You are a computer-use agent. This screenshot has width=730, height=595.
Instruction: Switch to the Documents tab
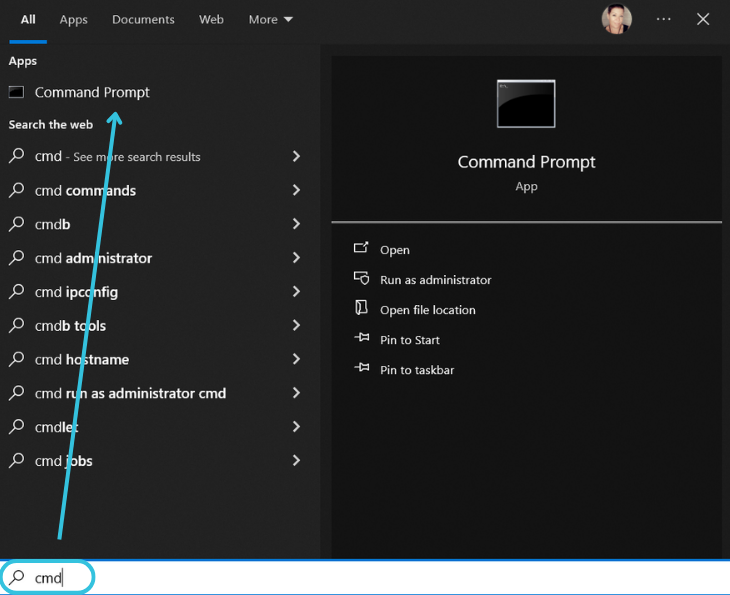(x=143, y=19)
